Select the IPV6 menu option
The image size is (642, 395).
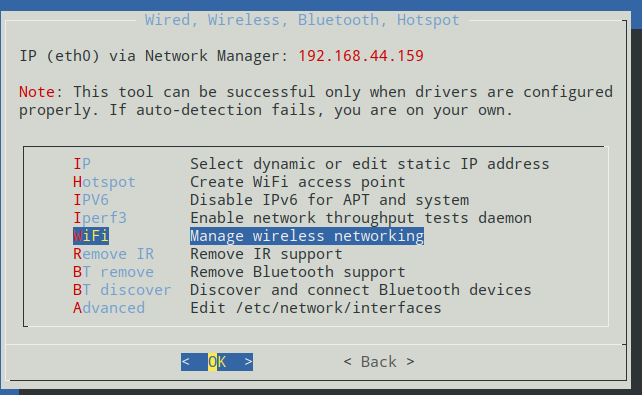91,200
